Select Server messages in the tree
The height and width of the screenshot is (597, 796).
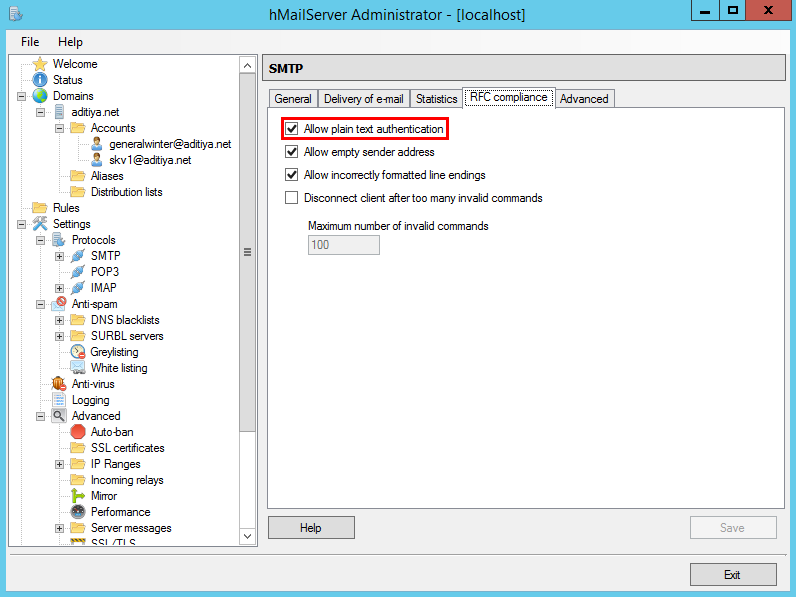(131, 528)
